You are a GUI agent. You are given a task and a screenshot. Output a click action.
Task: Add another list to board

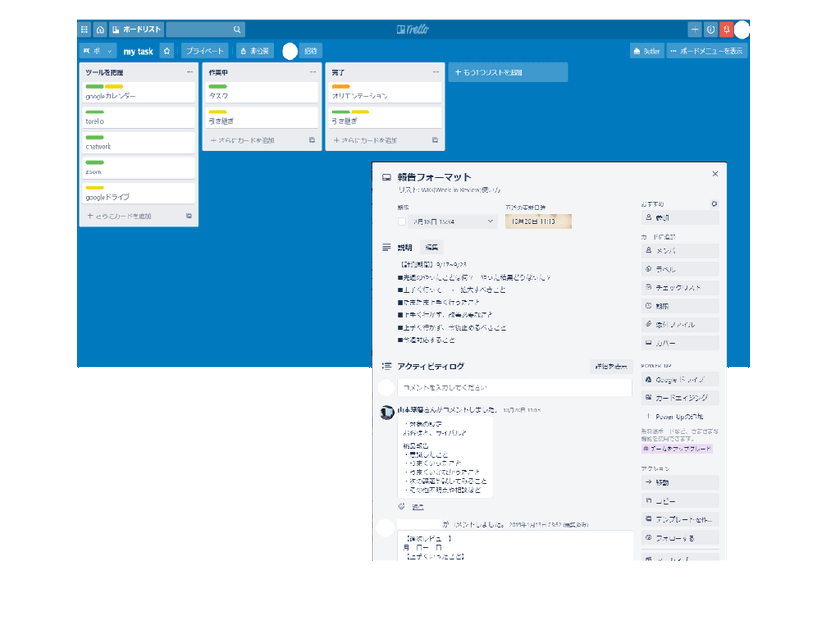pos(508,72)
